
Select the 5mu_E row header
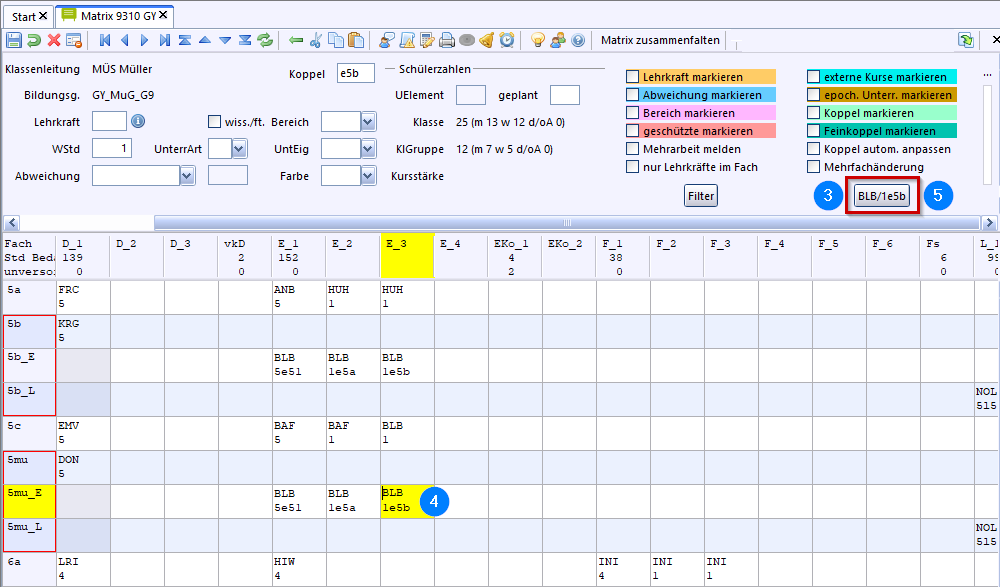[x=29, y=501]
